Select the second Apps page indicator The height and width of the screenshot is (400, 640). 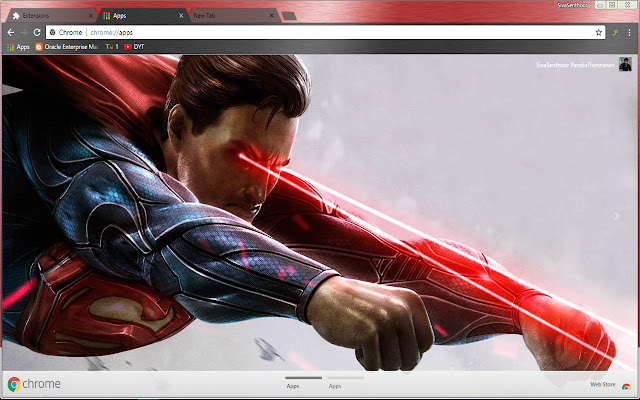tap(345, 382)
